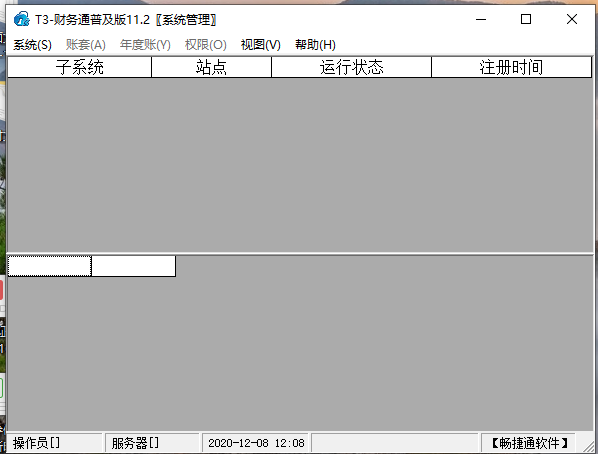Open the 帮助(H) menu

pyautogui.click(x=315, y=45)
